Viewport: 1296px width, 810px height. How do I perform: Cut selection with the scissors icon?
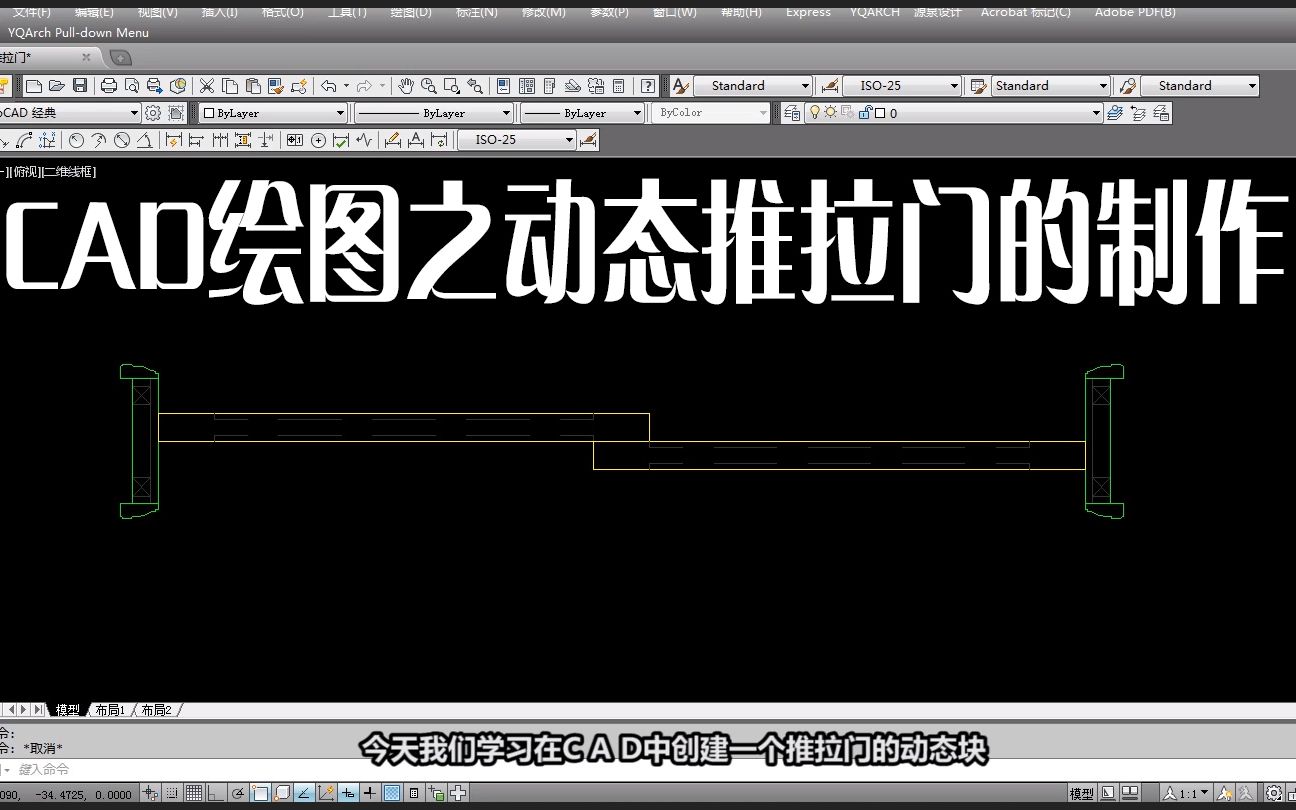click(206, 86)
